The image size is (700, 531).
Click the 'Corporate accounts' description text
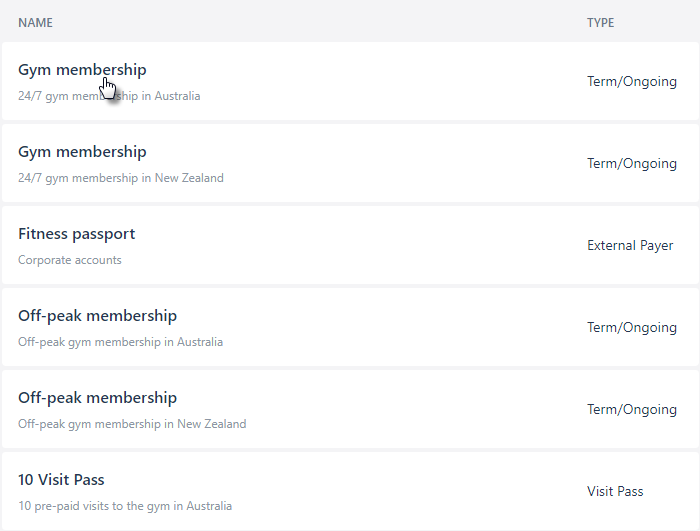(x=70, y=260)
